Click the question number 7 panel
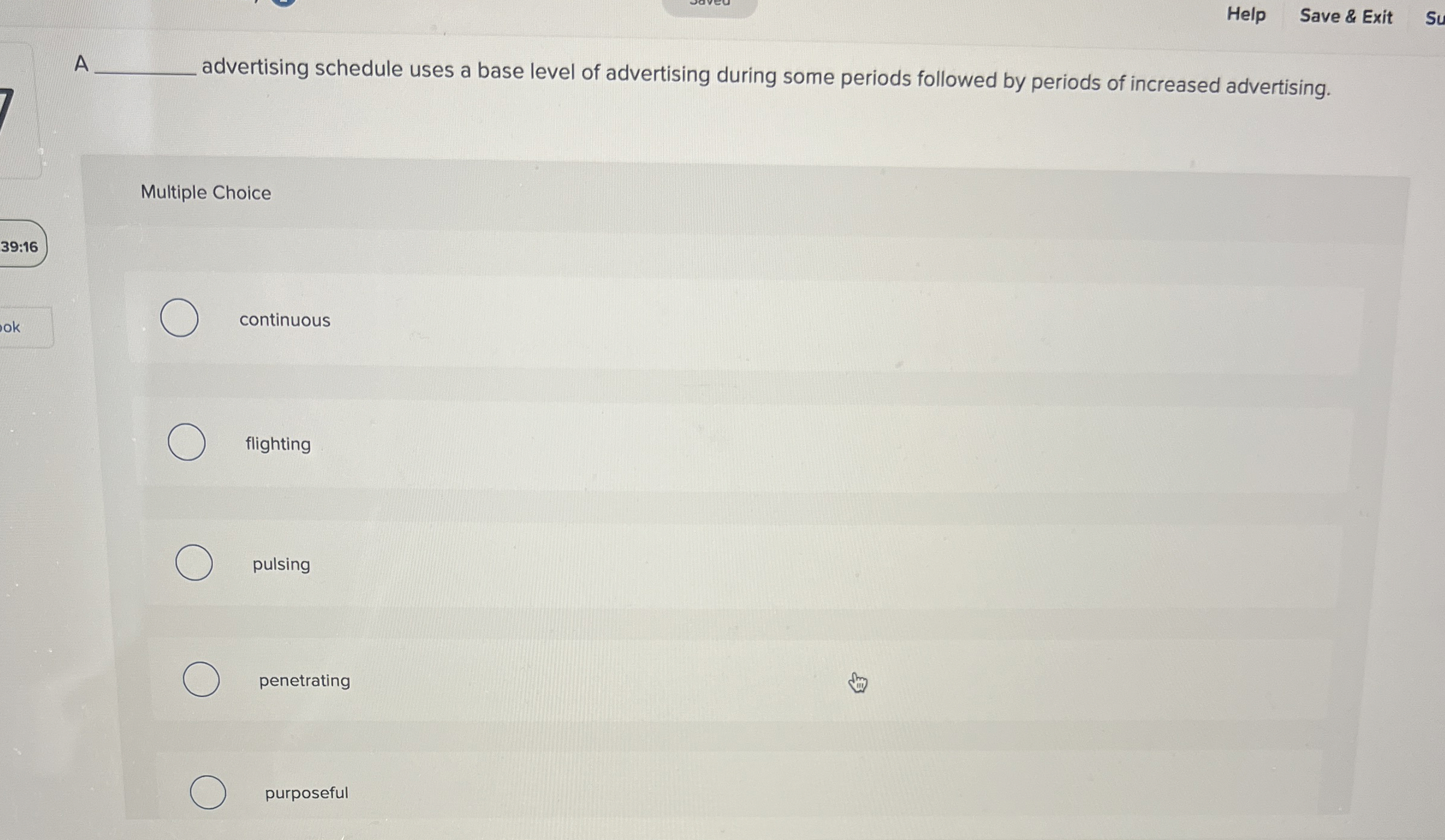This screenshot has width=1445, height=840. point(18,108)
